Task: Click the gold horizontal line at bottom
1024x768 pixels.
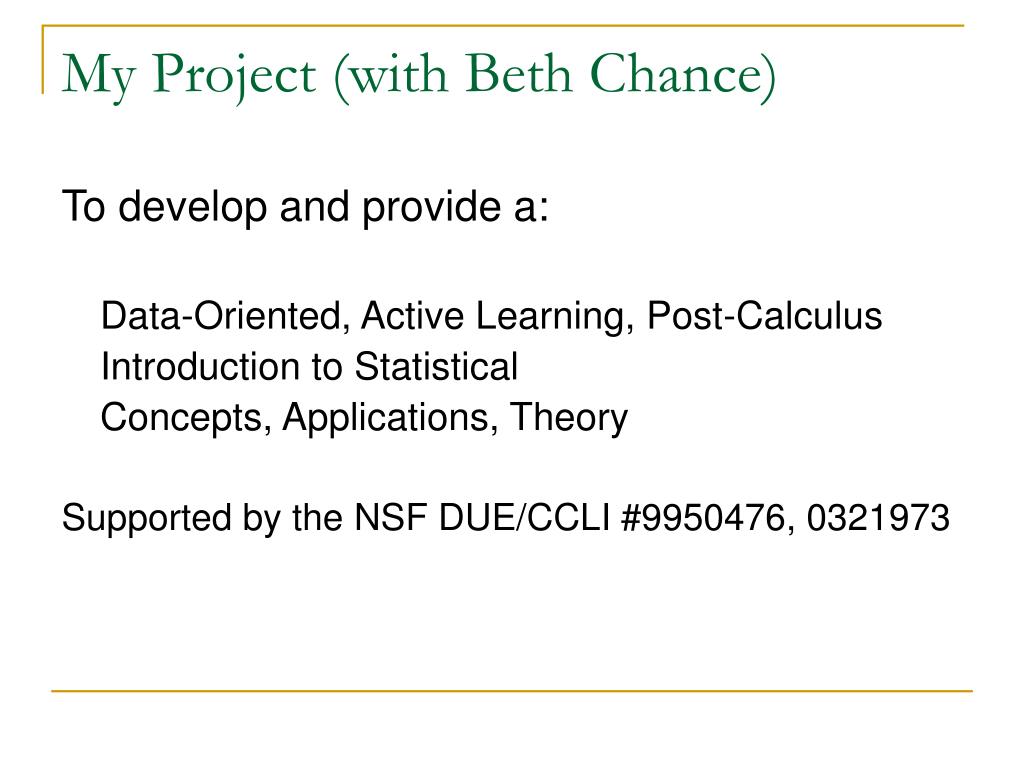Action: click(512, 690)
